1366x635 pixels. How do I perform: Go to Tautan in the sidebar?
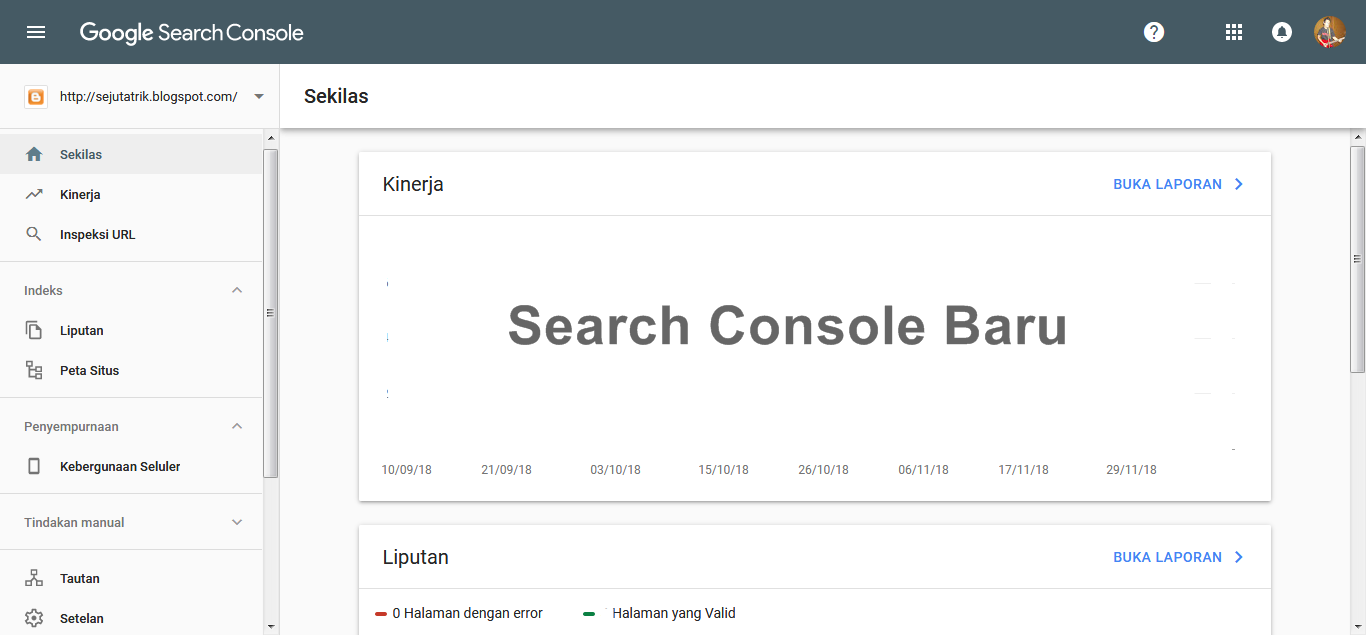(80, 578)
